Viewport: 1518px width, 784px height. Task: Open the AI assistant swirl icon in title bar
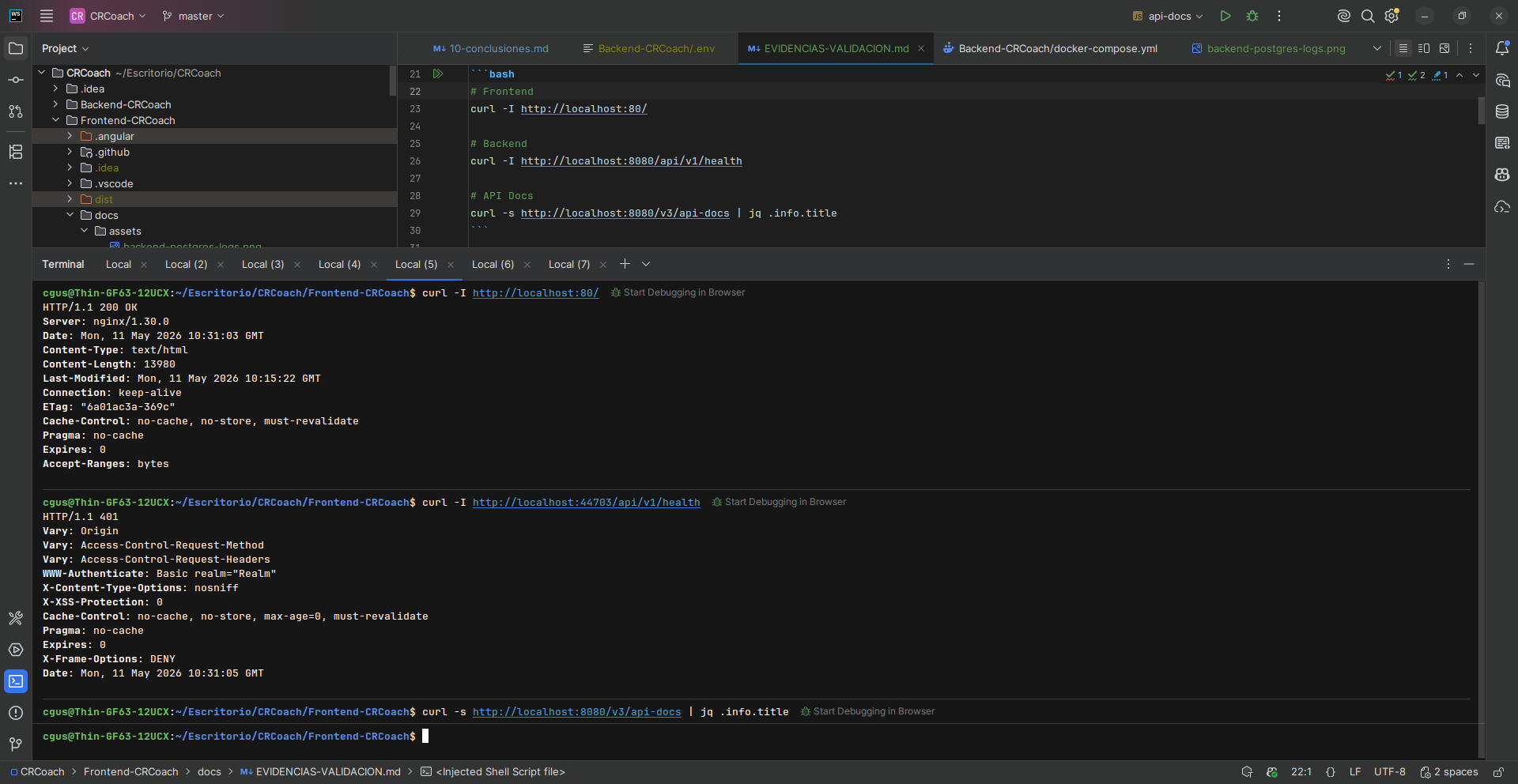tap(1343, 16)
